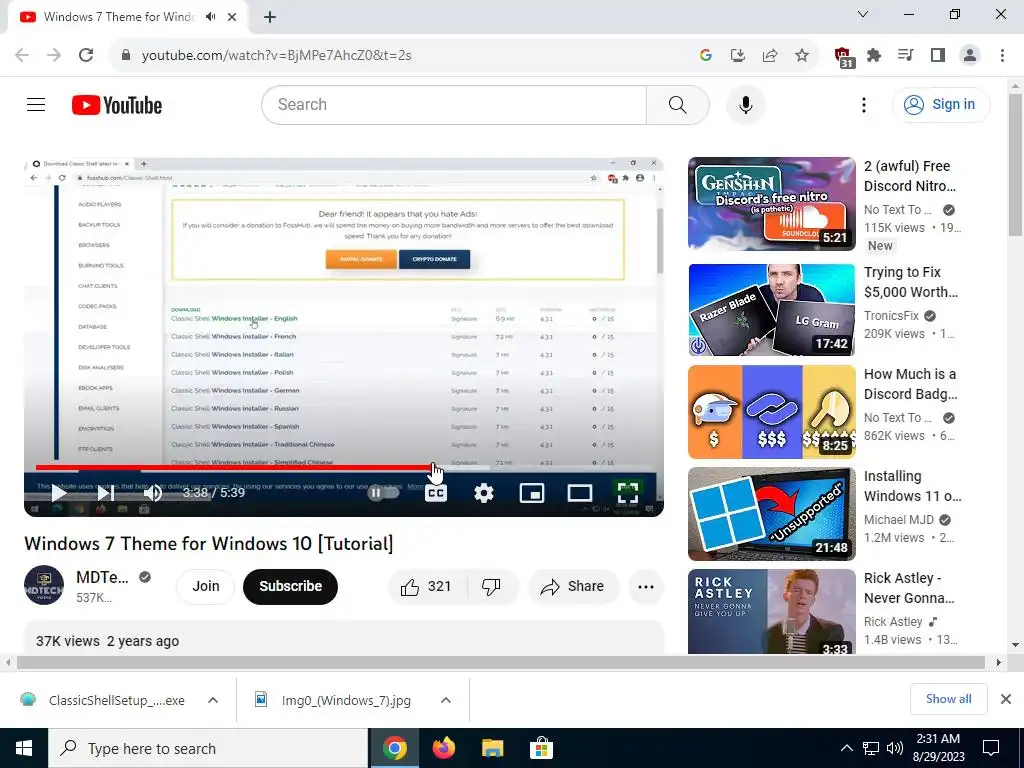This screenshot has width=1024, height=768.
Task: Click the address bar URL
Action: coord(276,56)
